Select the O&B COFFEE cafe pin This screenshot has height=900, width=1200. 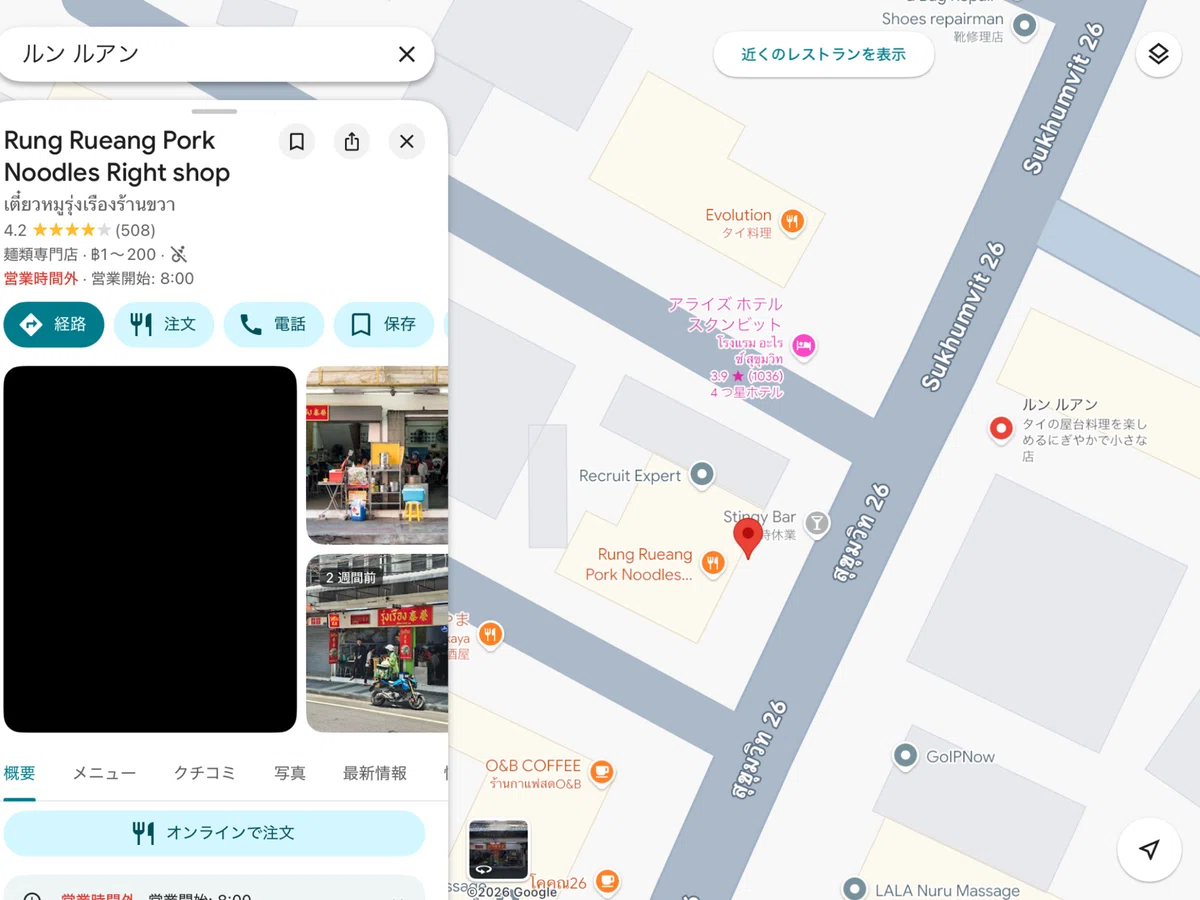point(601,771)
